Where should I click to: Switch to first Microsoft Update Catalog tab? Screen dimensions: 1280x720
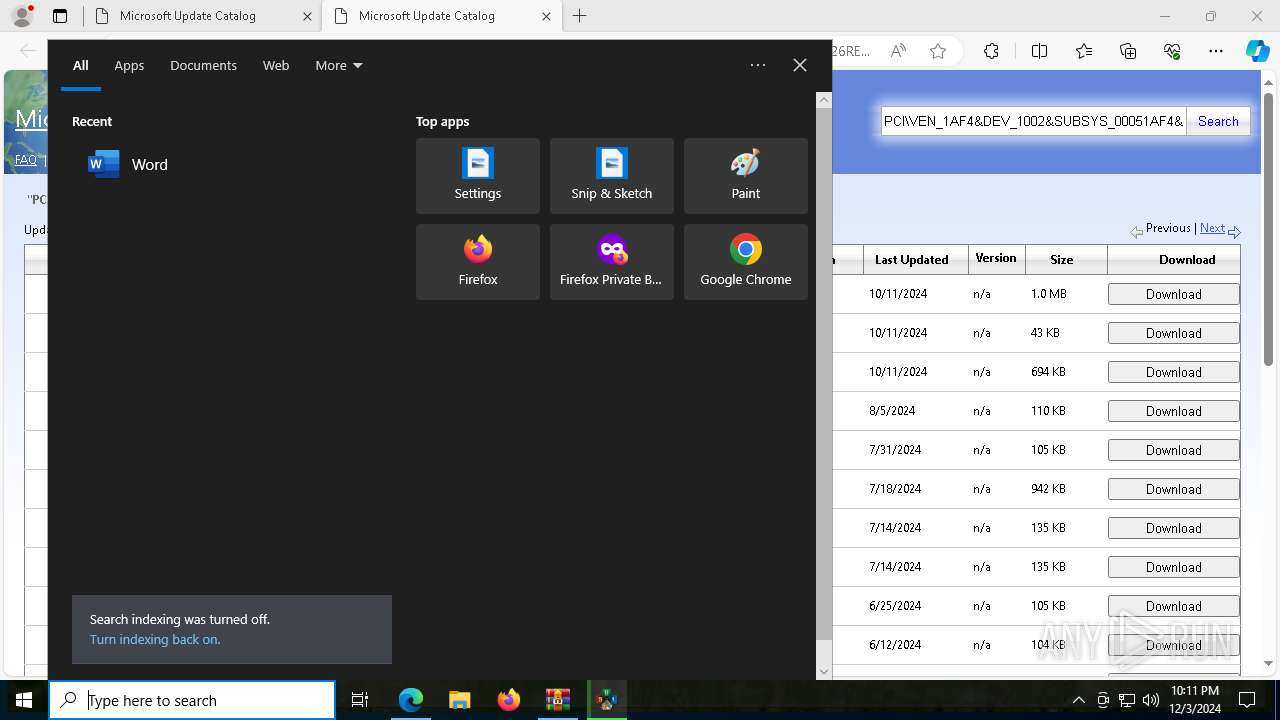200,16
